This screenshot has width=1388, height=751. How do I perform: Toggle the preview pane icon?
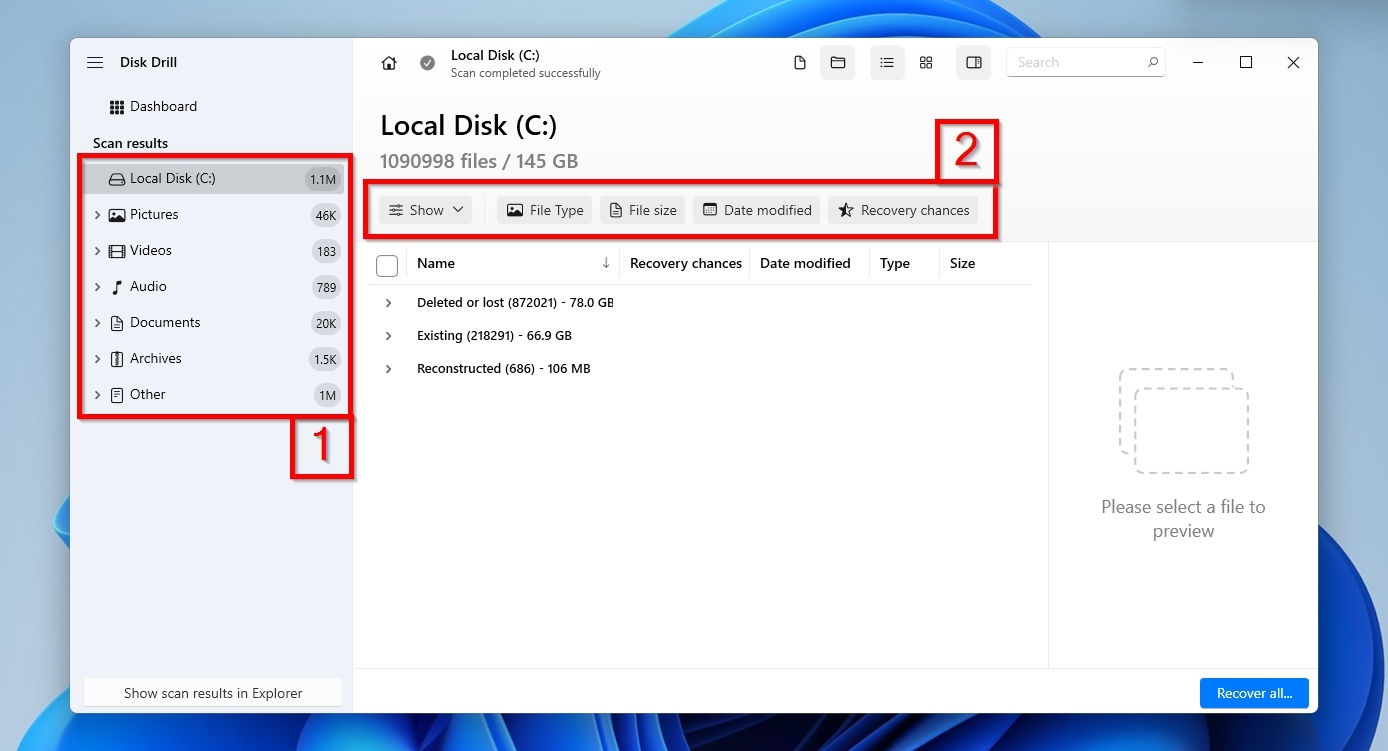point(973,63)
